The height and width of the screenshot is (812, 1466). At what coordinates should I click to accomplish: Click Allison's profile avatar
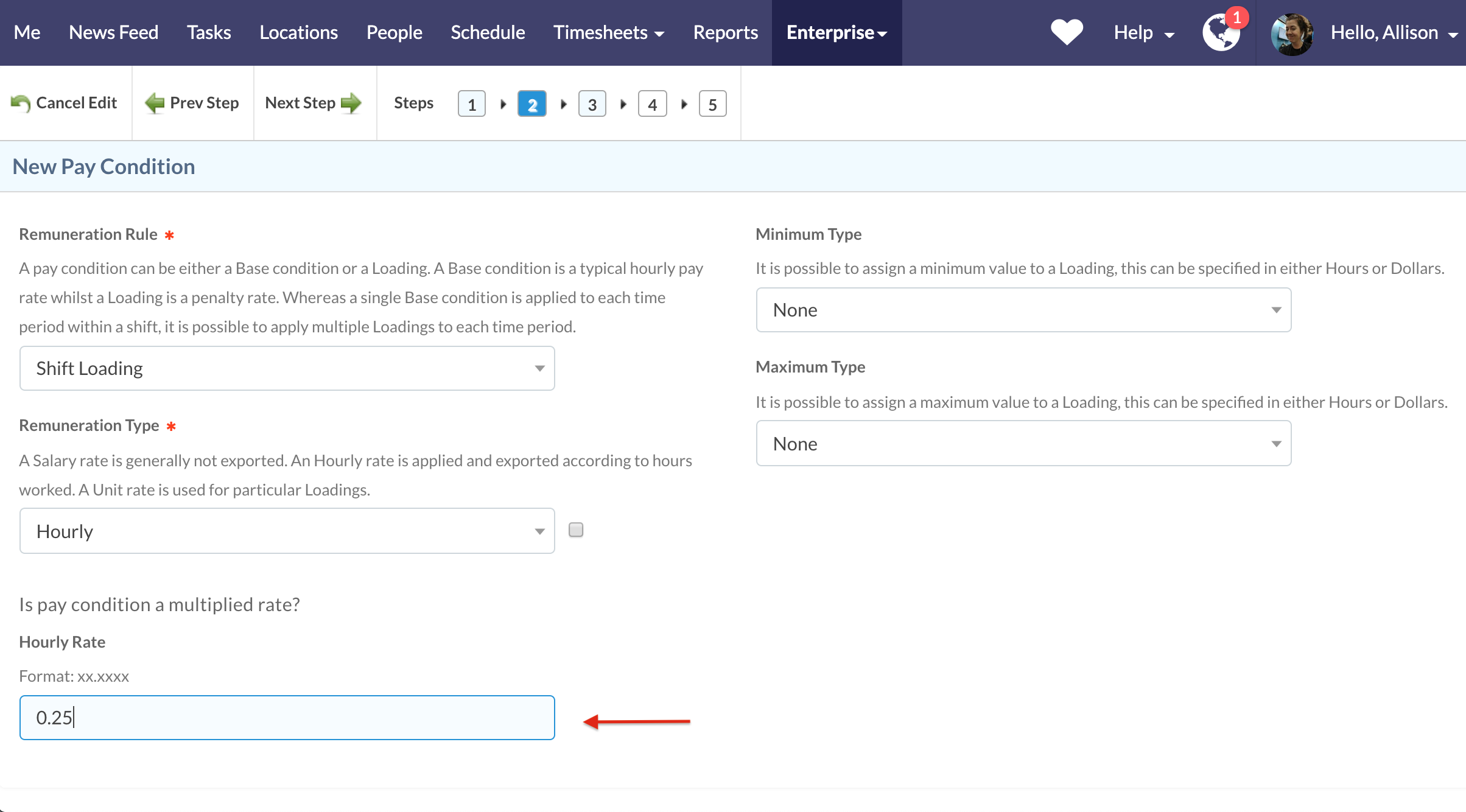[1291, 33]
